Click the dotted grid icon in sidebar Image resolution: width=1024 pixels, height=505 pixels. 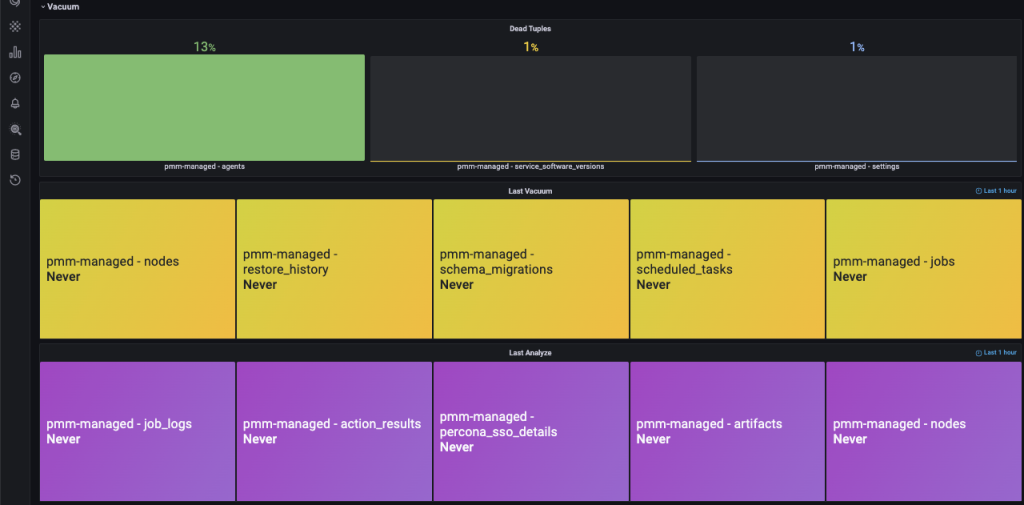coord(15,26)
